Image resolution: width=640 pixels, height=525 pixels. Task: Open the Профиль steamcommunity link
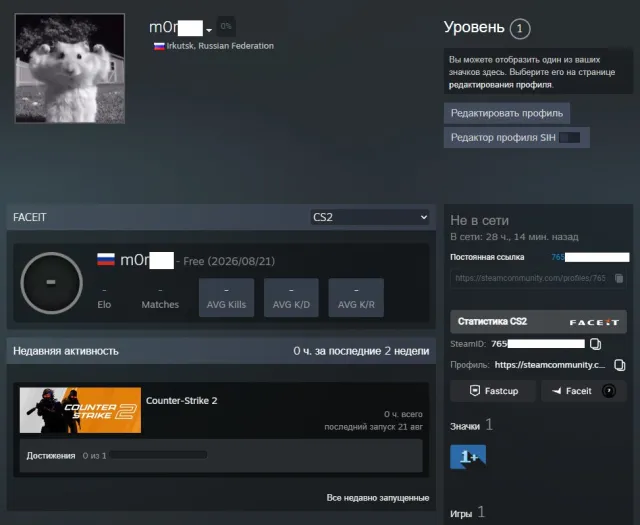tap(550, 365)
